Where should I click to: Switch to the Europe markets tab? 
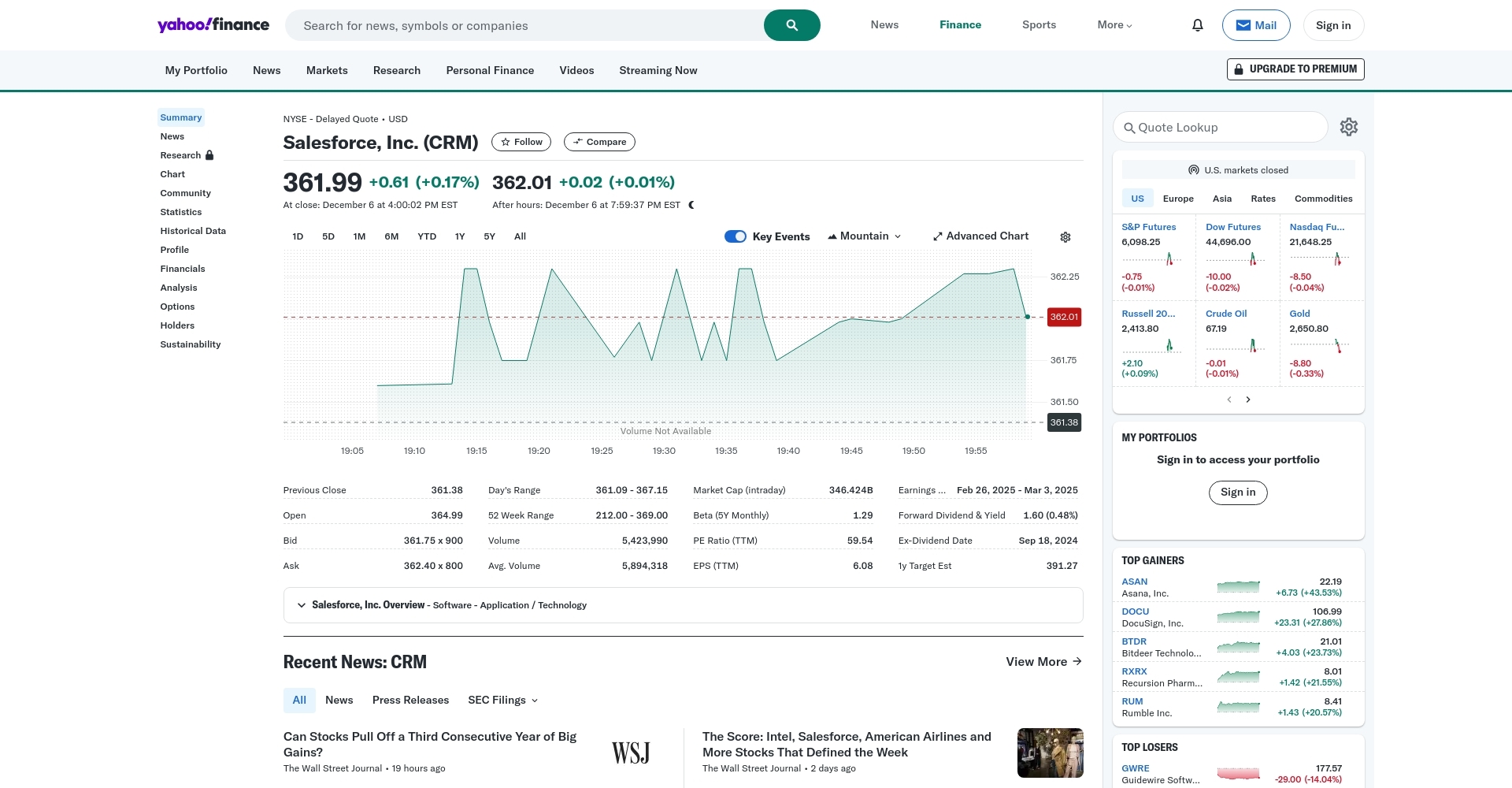pyautogui.click(x=1177, y=199)
